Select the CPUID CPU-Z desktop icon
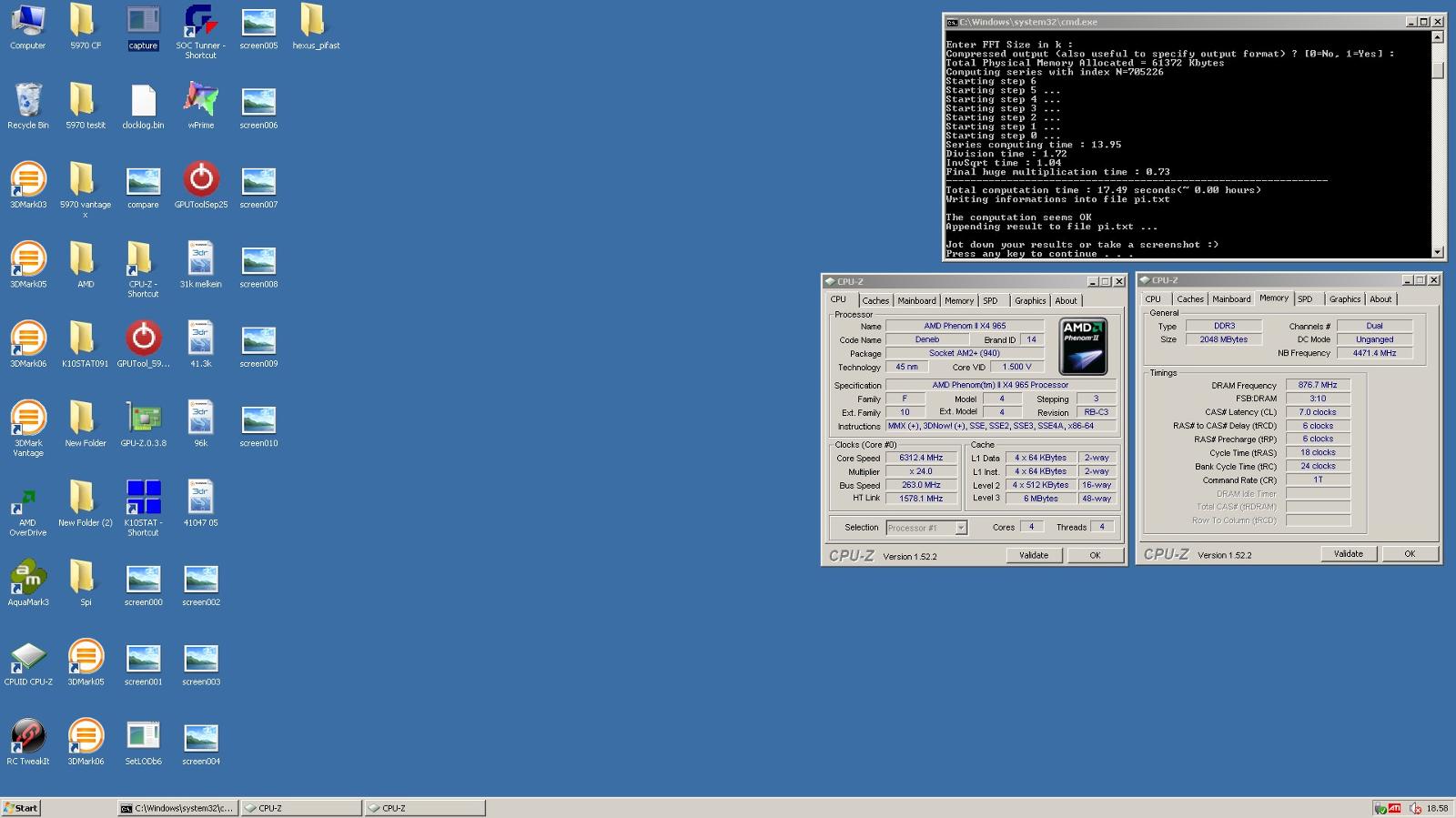 pos(27,663)
